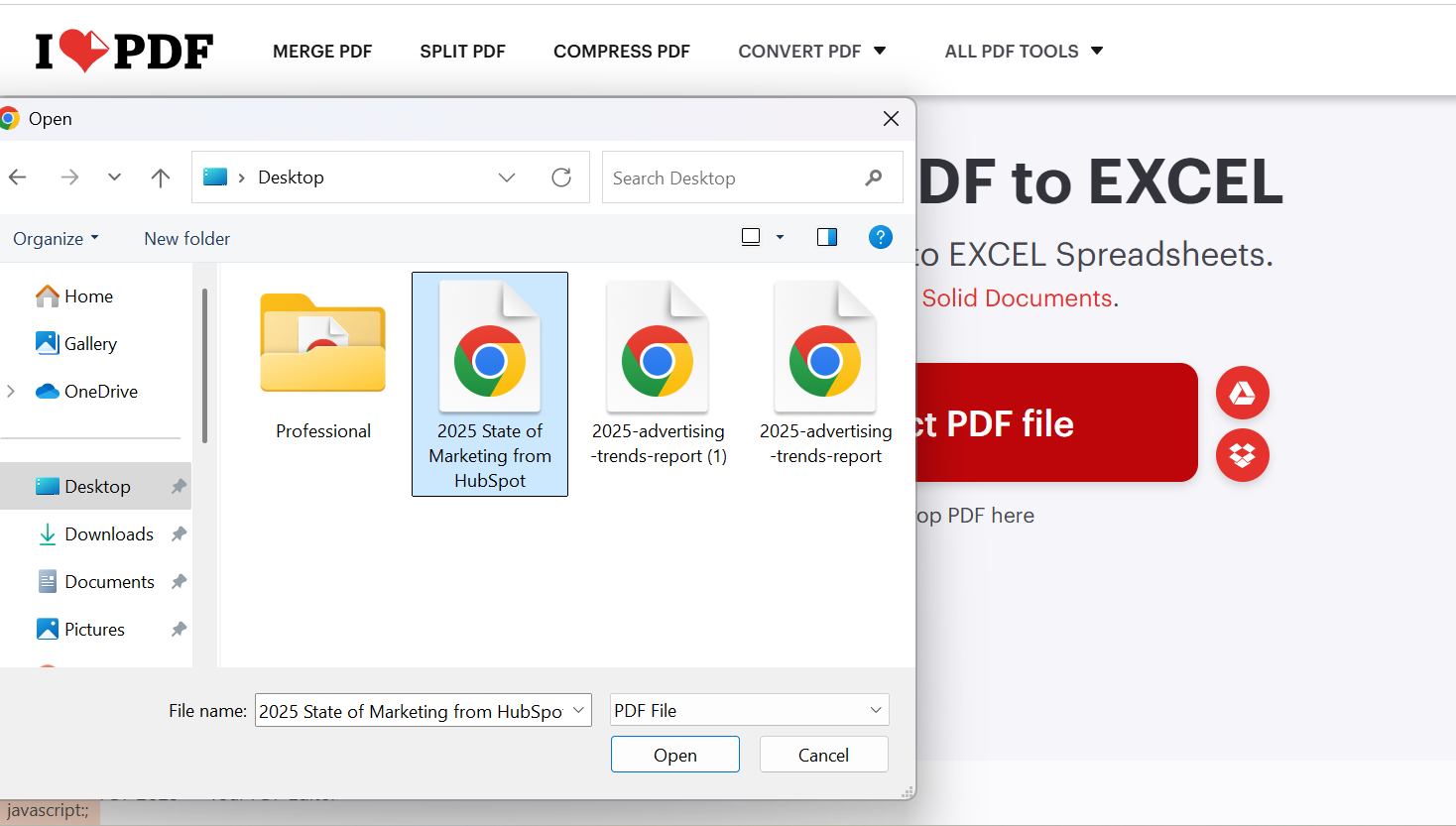Viewport: 1456px width, 826px height.
Task: Click the search magnifier in Search Desktop
Action: [873, 177]
